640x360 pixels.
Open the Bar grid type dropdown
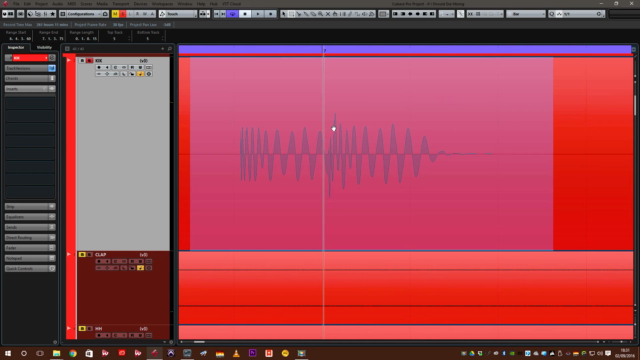pos(526,14)
